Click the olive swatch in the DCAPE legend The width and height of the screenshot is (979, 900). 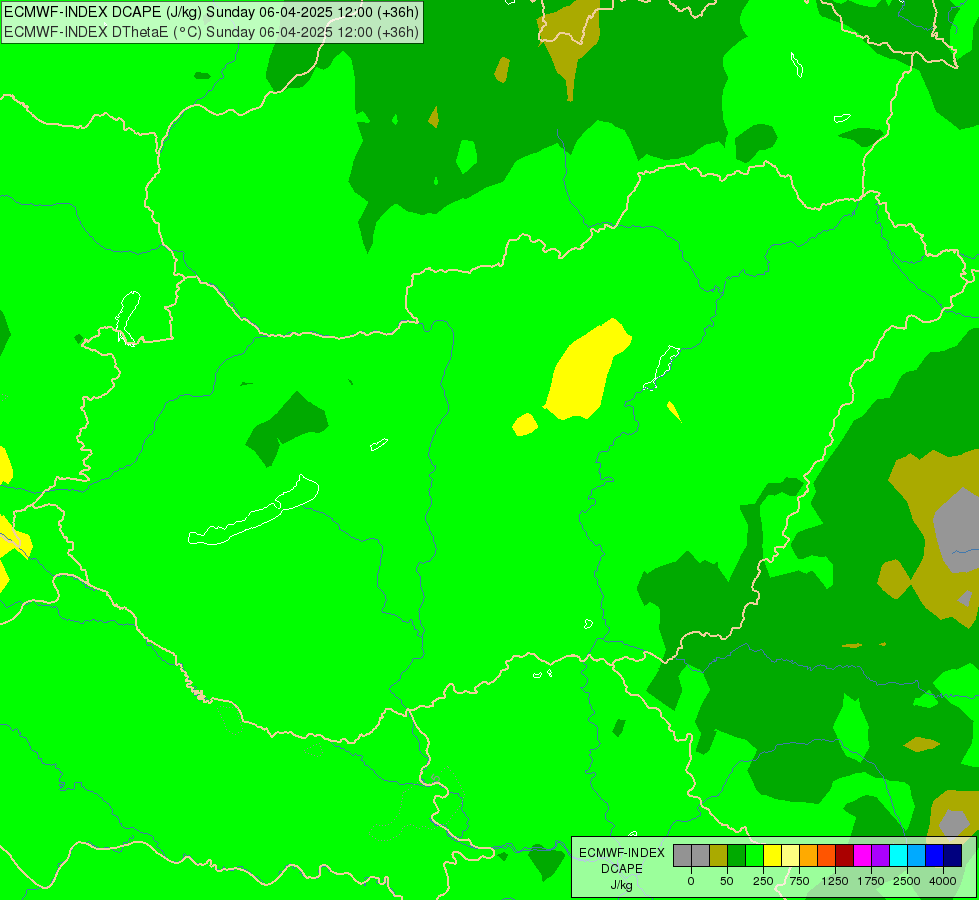[719, 856]
